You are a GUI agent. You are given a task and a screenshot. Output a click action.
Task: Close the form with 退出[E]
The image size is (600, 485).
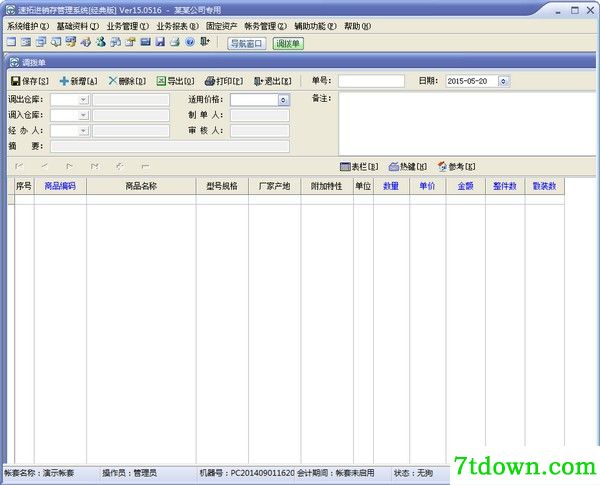pyautogui.click(x=272, y=81)
